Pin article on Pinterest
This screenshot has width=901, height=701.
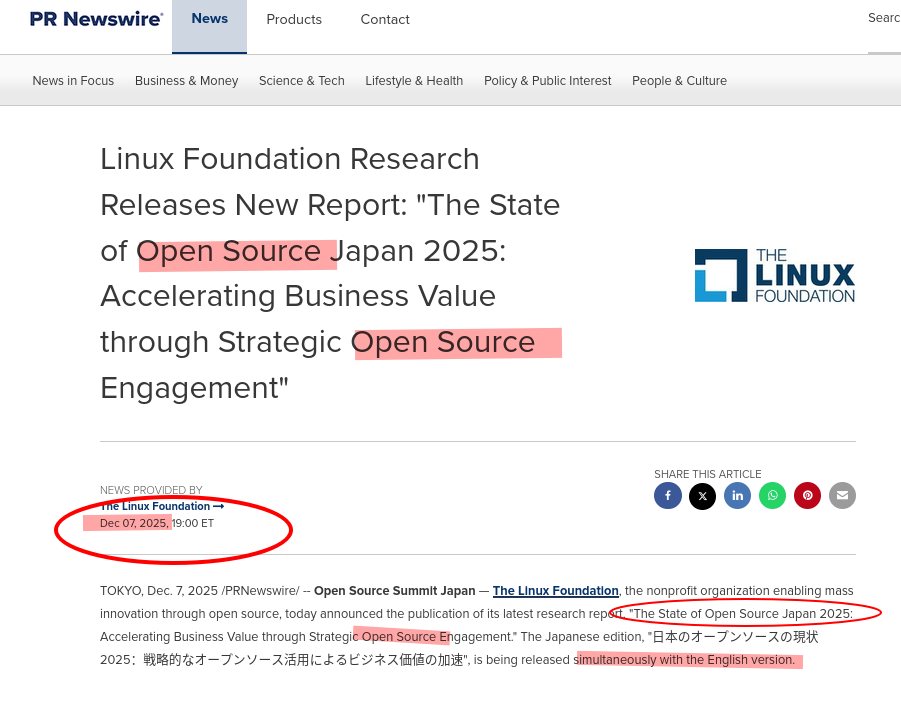pos(807,496)
